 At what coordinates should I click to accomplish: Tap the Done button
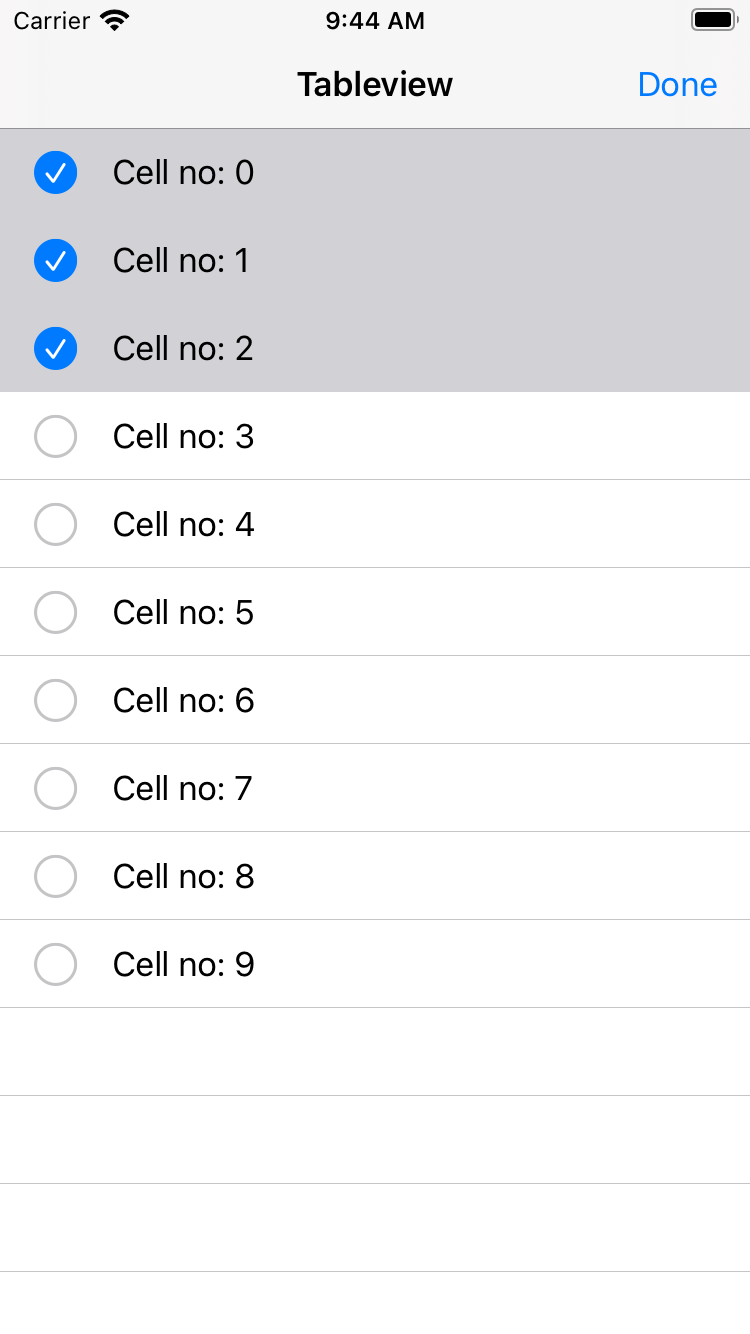pyautogui.click(x=677, y=85)
